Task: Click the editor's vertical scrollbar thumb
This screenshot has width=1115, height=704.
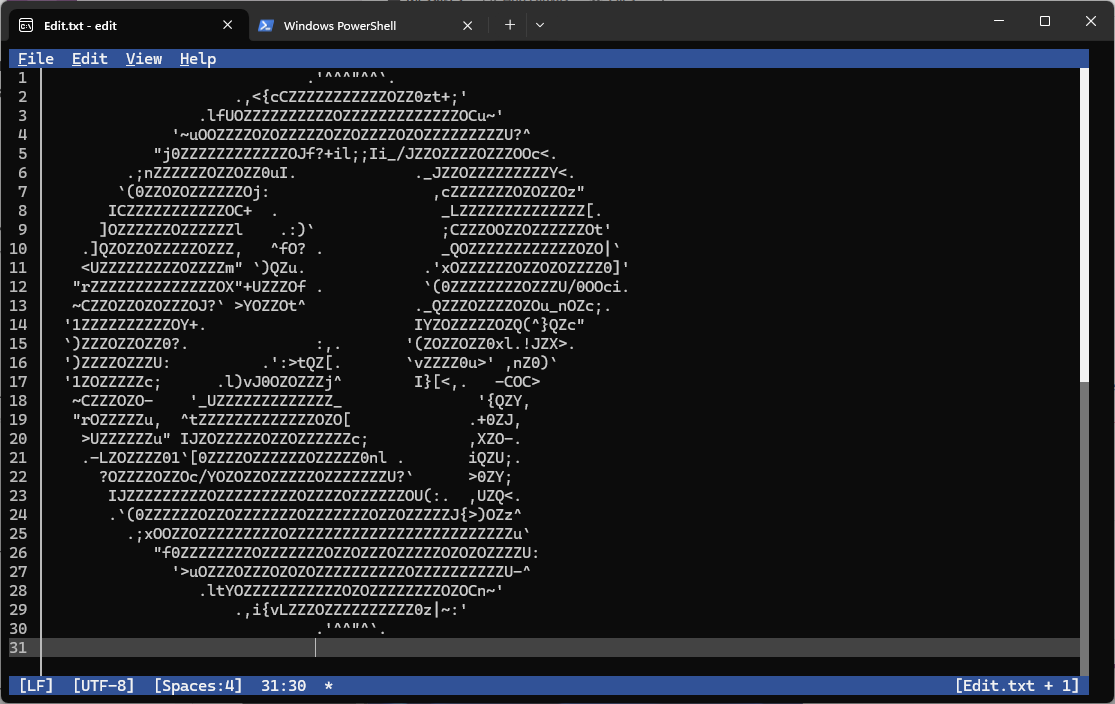Action: (1084, 225)
